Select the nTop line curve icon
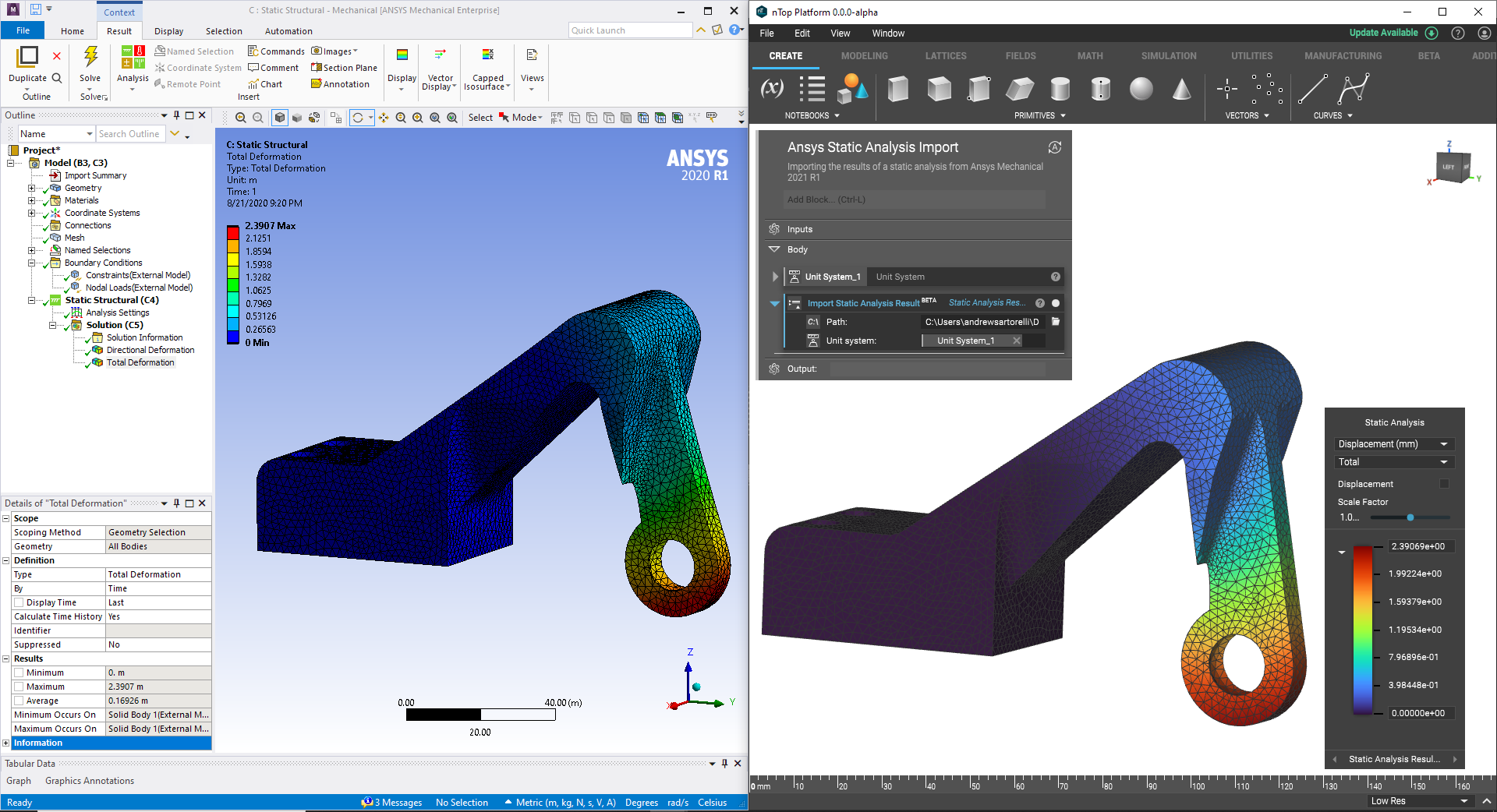This screenshot has height=812, width=1497. pos(1312,89)
